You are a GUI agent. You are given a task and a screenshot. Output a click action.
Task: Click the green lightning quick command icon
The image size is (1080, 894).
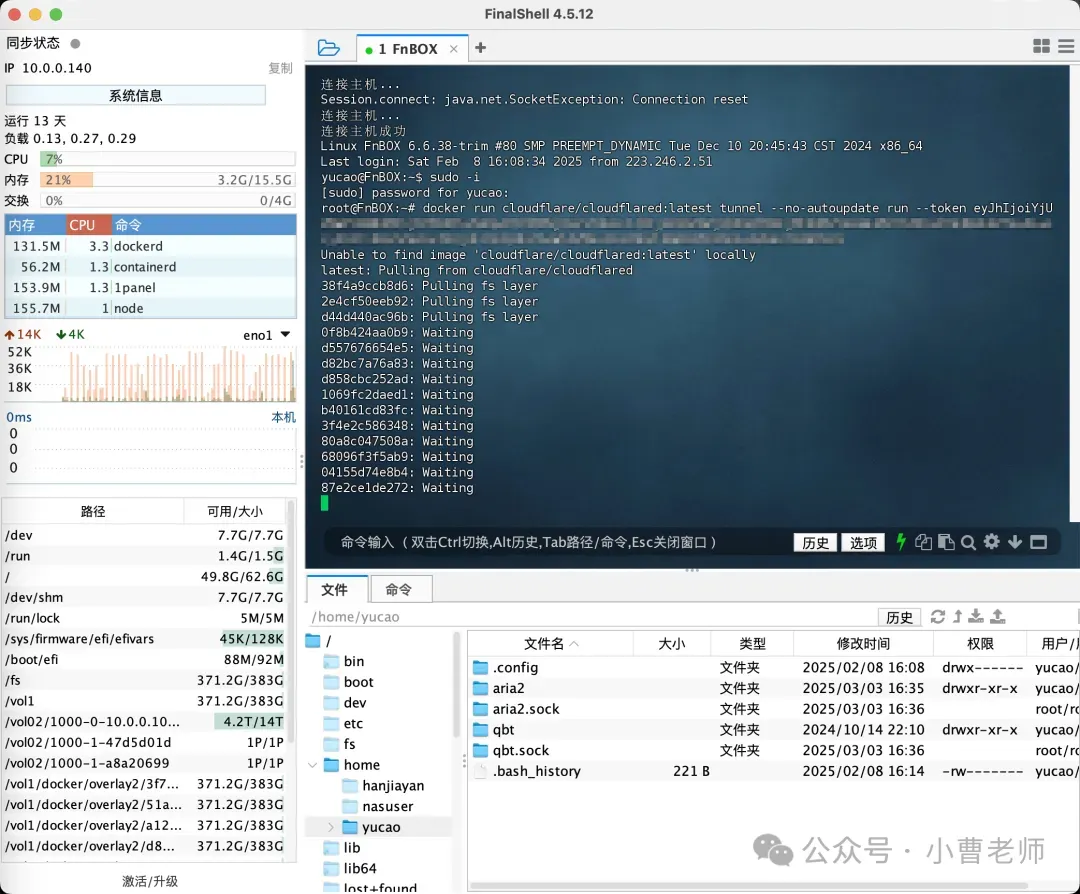[x=901, y=542]
